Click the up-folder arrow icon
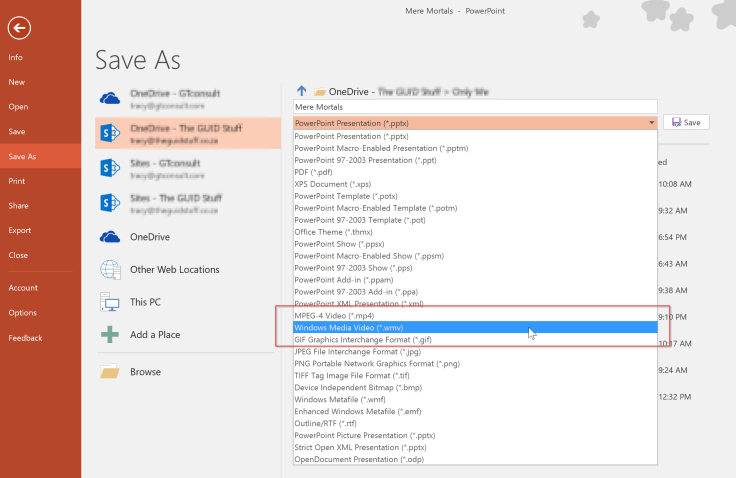The height and width of the screenshot is (478, 736). pyautogui.click(x=302, y=91)
